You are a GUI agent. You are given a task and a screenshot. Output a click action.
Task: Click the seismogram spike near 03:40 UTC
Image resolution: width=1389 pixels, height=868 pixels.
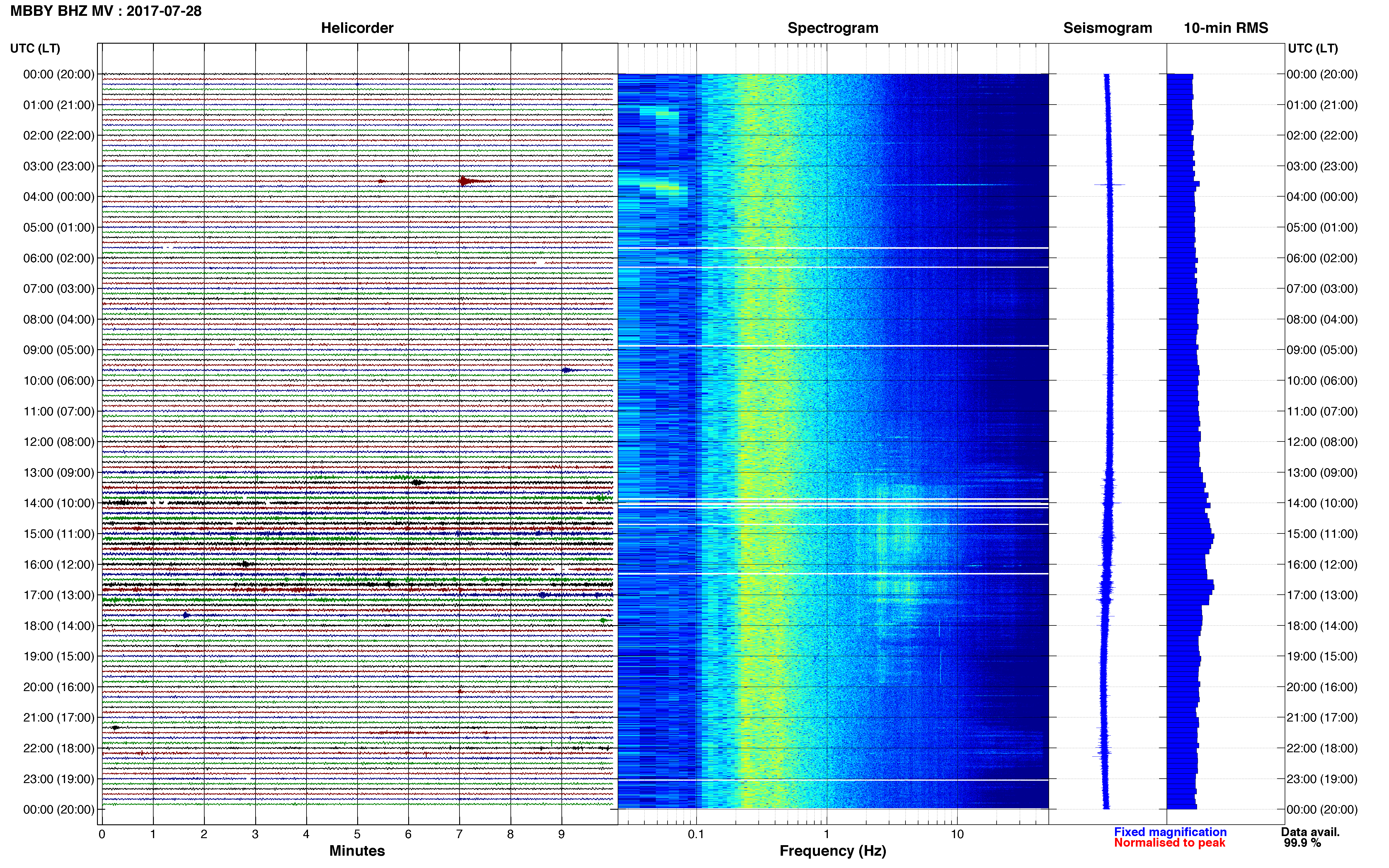1109,185
